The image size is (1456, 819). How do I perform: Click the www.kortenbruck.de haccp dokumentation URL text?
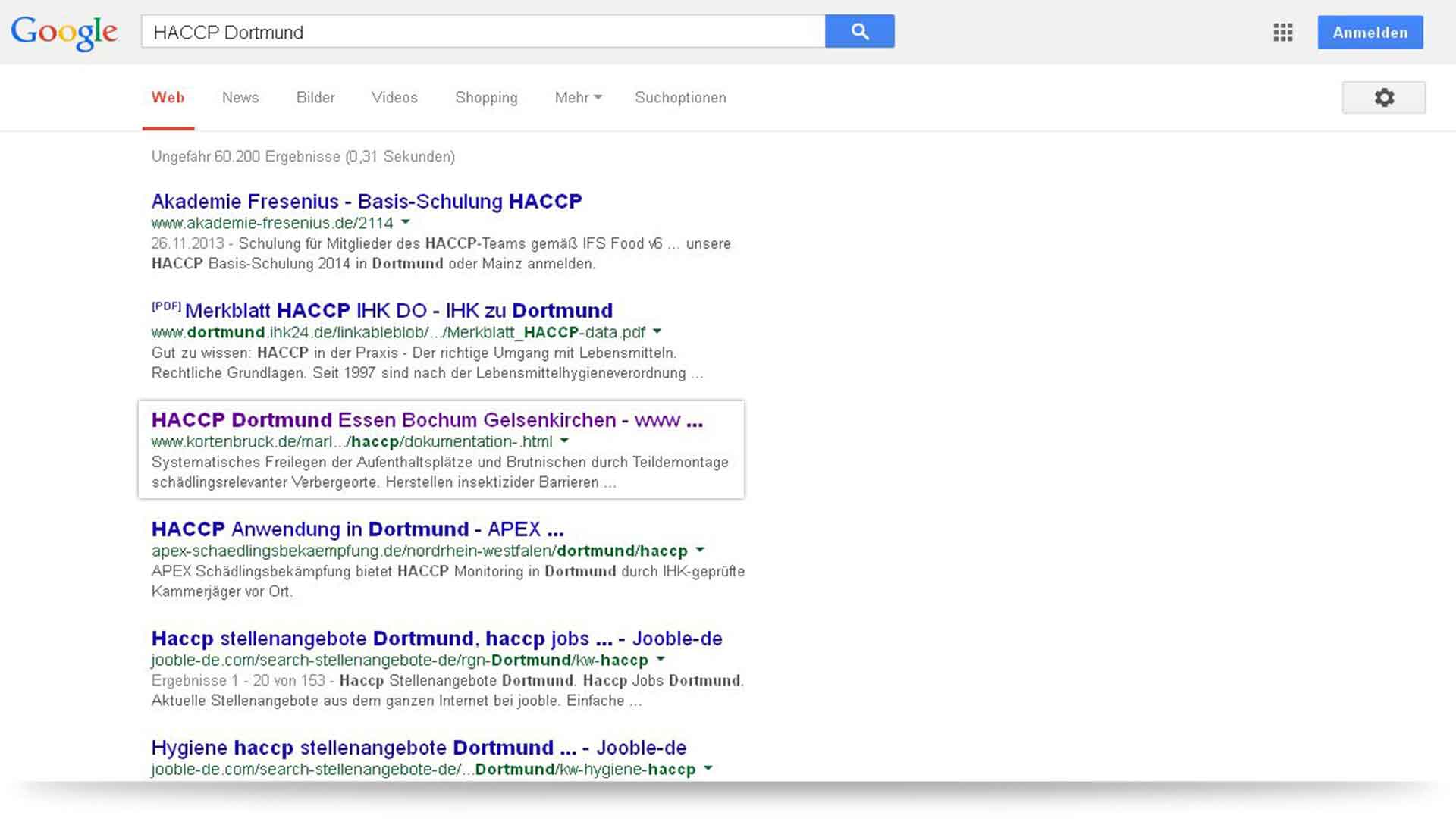tap(352, 441)
